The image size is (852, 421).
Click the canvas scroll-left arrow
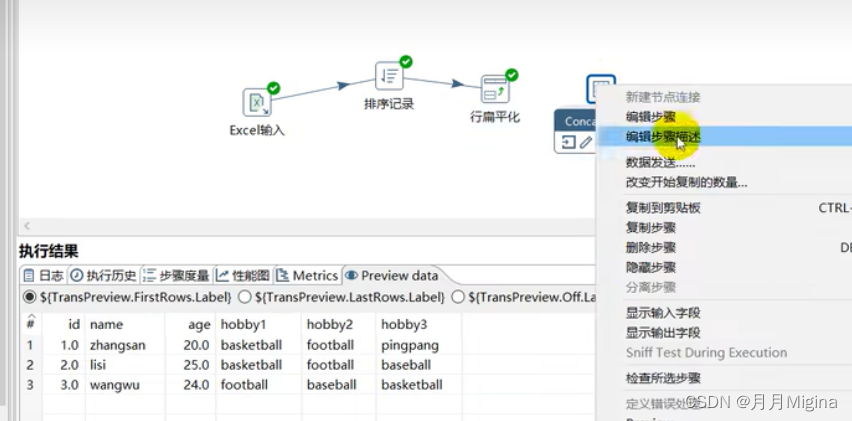(x=27, y=225)
